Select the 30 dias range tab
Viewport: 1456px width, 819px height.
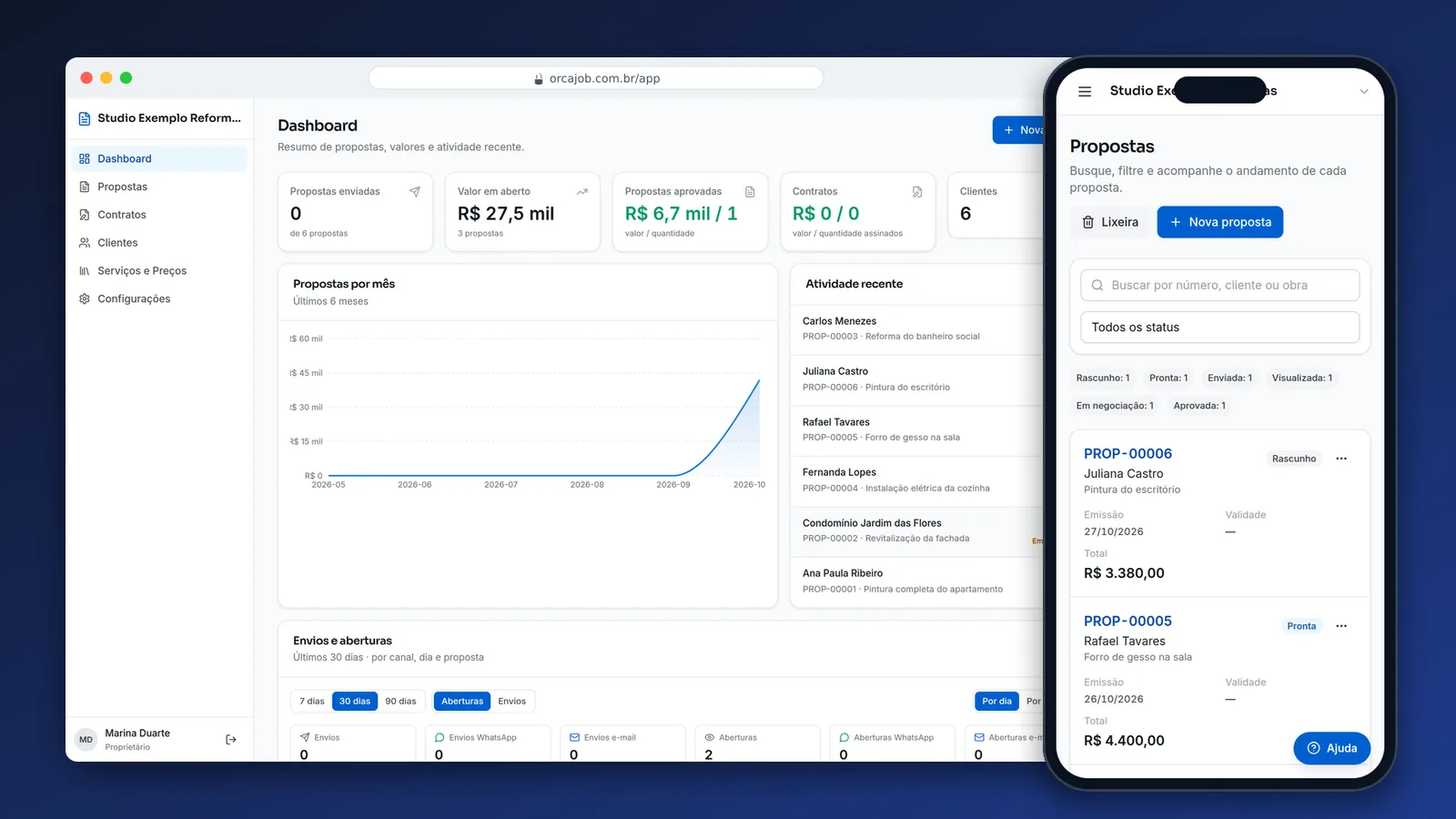(355, 701)
